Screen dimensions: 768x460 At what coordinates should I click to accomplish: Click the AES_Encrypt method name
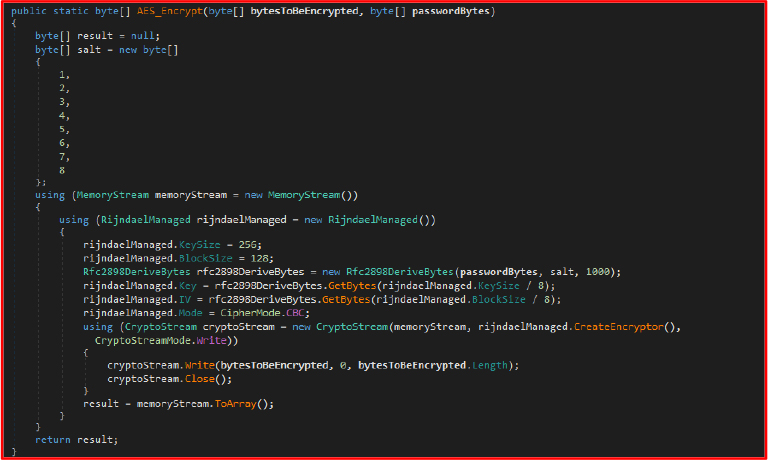click(x=170, y=11)
